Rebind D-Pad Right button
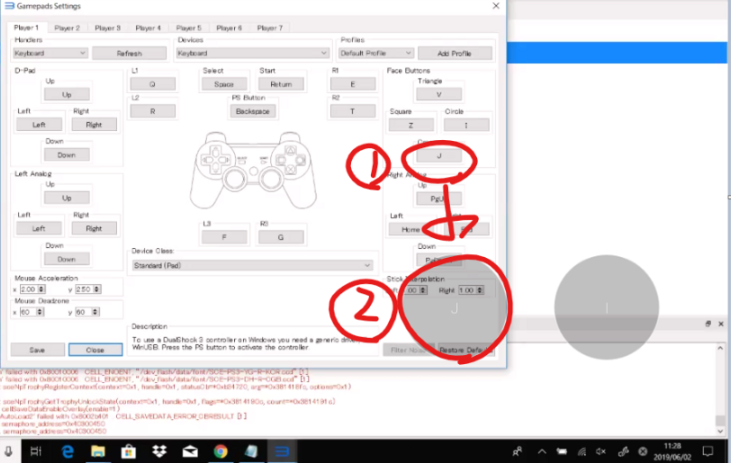Image resolution: width=731 pixels, height=463 pixels. pos(94,124)
